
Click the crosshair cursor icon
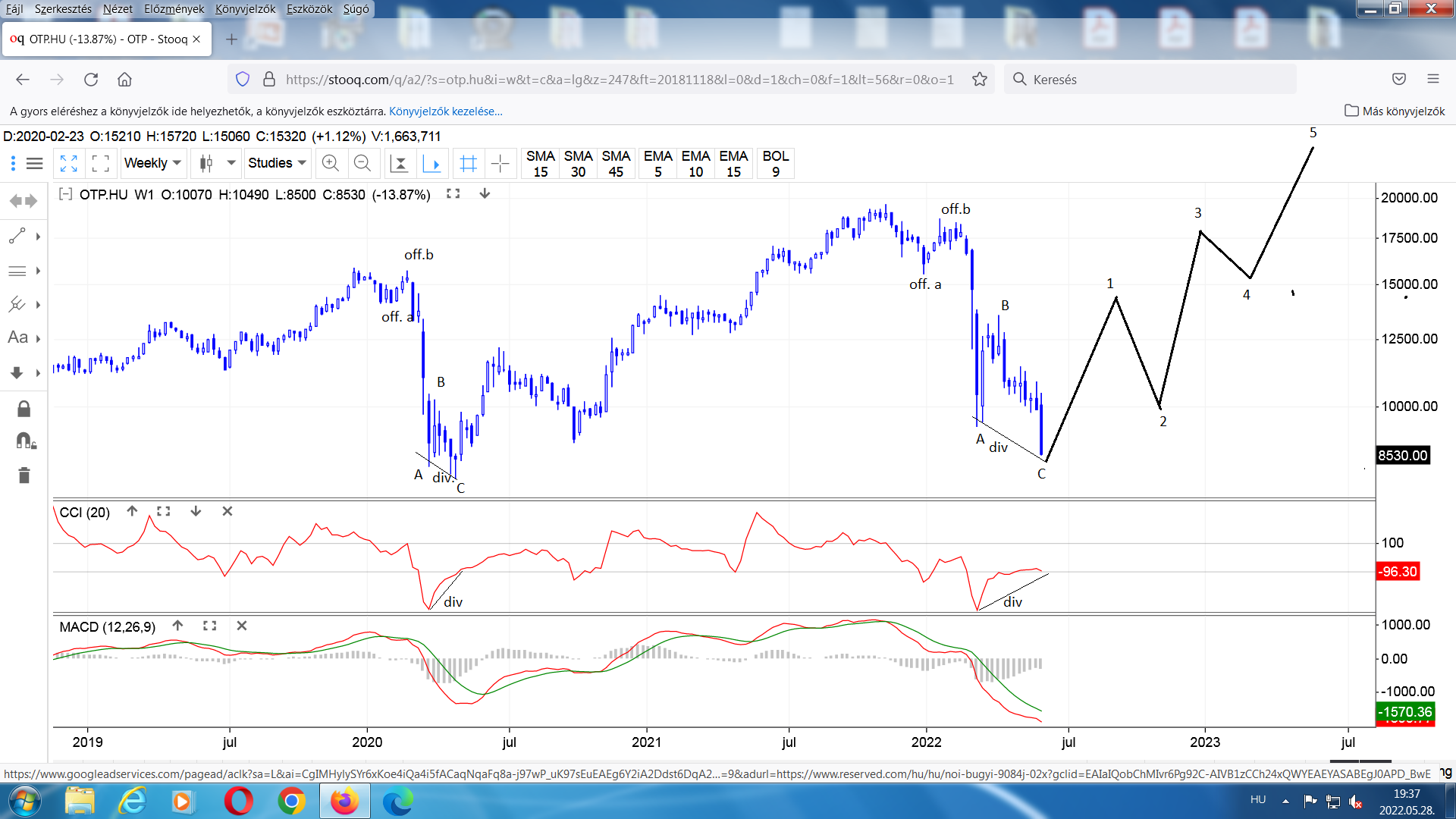point(500,163)
